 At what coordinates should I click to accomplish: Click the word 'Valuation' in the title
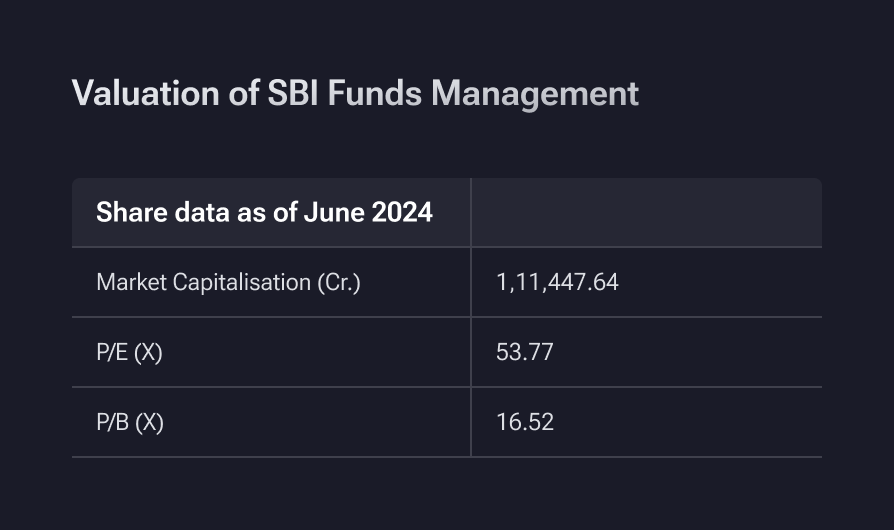click(x=145, y=93)
